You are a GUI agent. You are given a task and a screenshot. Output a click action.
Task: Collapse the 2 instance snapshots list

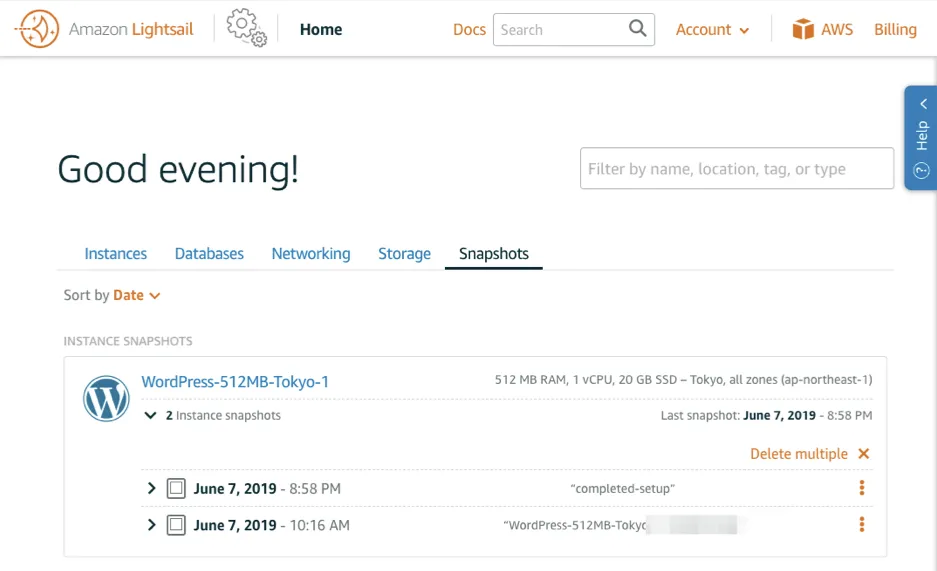pos(150,415)
